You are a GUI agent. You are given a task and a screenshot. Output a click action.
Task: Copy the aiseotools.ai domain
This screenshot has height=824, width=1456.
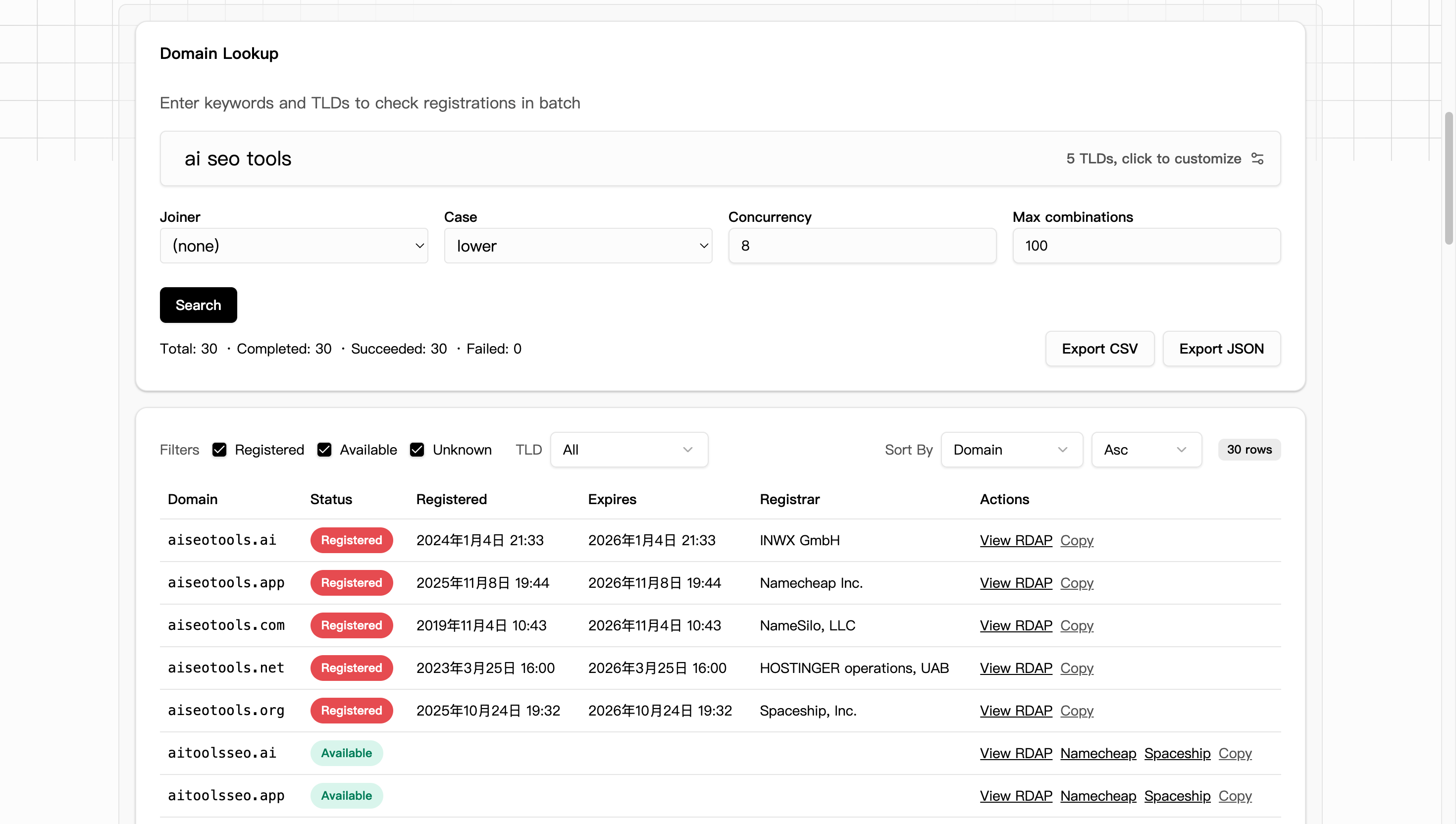(x=1076, y=540)
